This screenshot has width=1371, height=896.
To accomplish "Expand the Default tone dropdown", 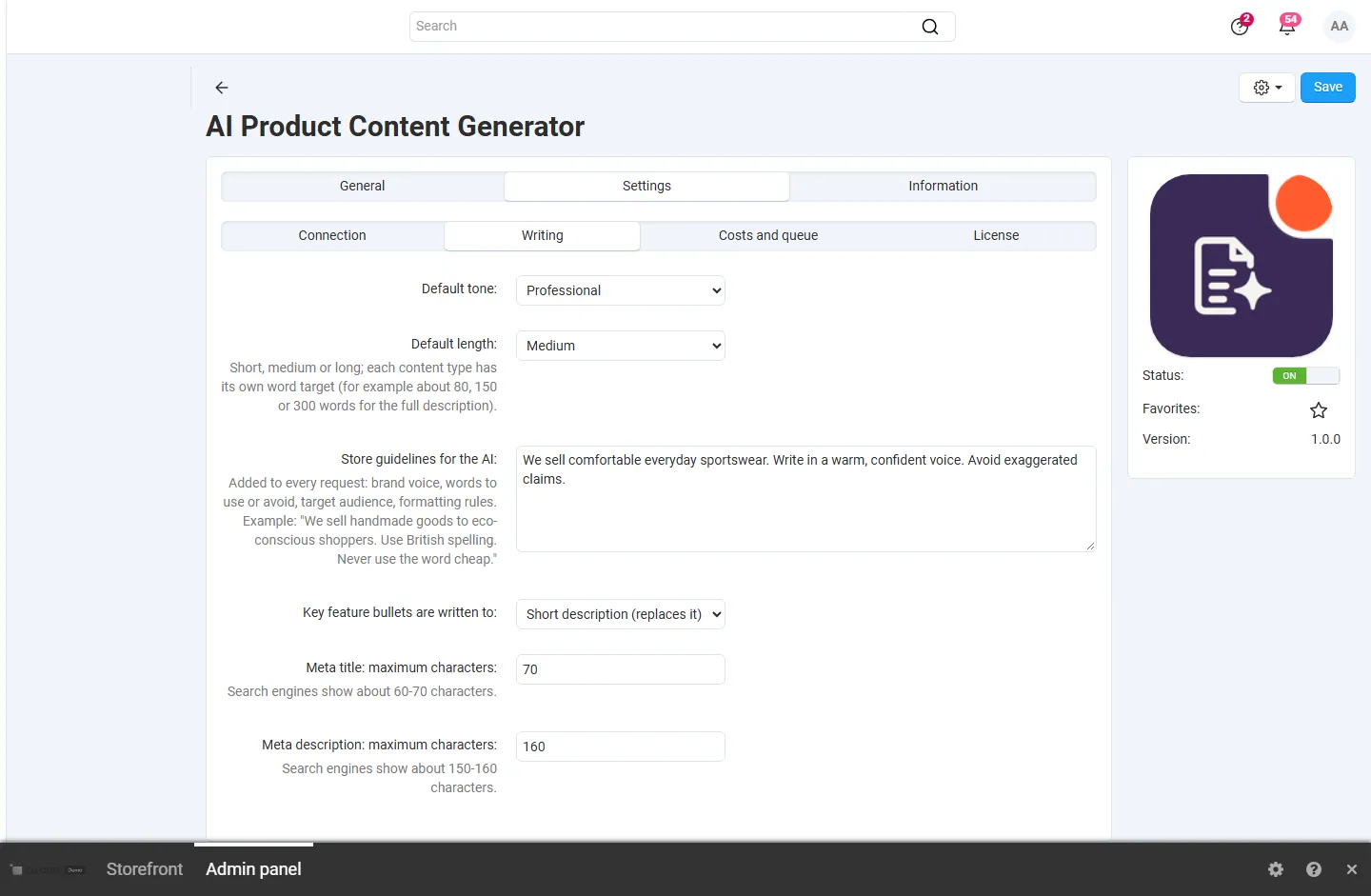I will [621, 290].
